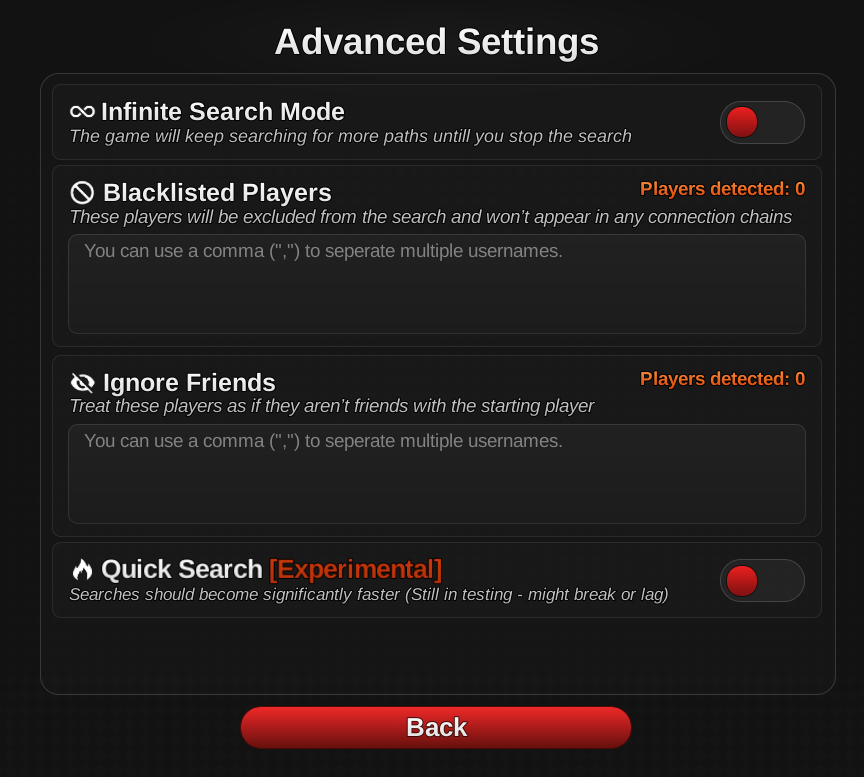Click the Advanced Settings page title
The width and height of the screenshot is (864, 777).
(436, 42)
